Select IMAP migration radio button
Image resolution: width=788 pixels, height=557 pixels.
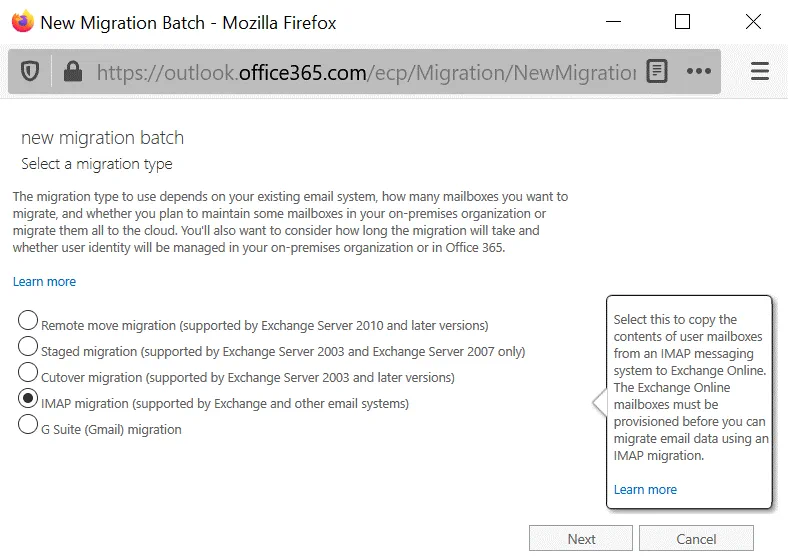pyautogui.click(x=28, y=399)
